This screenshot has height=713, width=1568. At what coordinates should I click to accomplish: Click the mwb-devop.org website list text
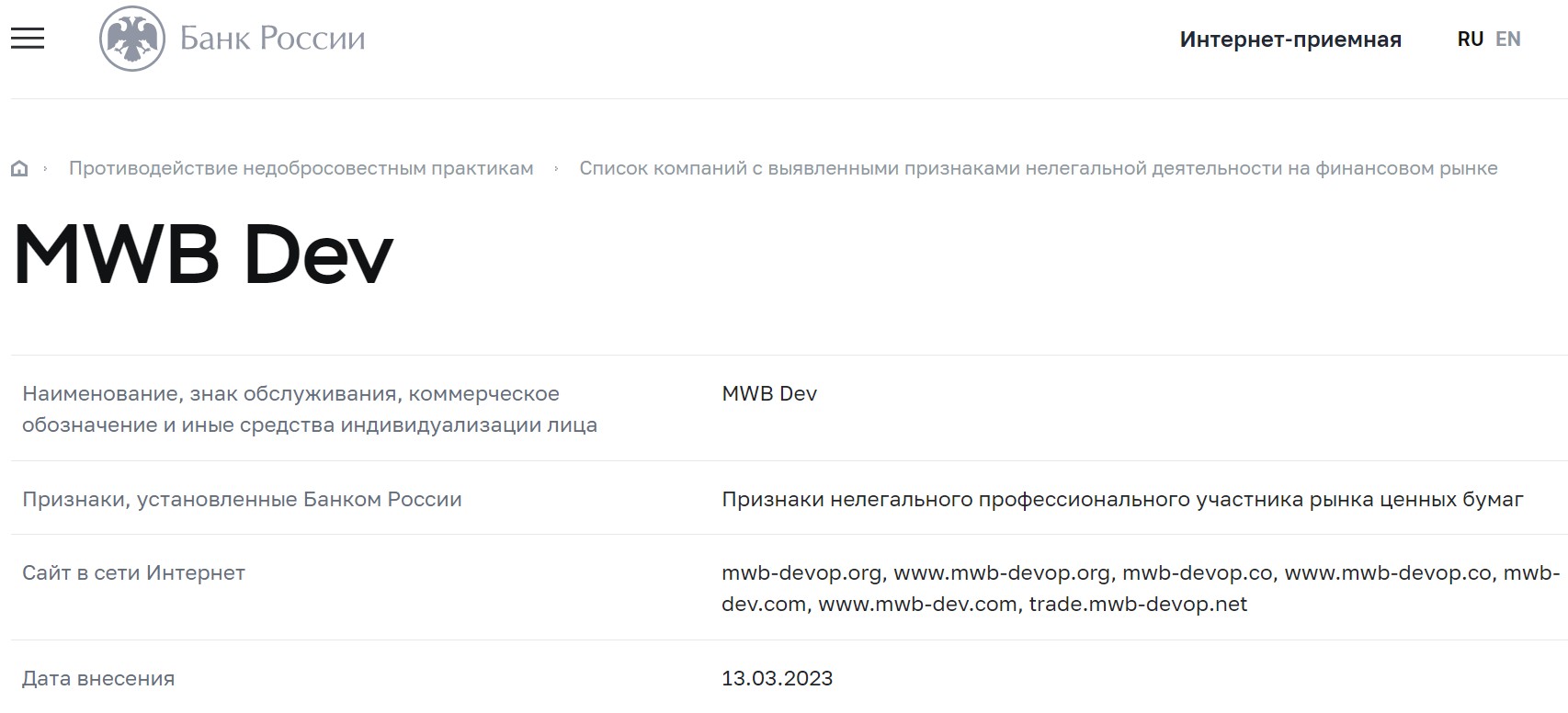[1141, 588]
